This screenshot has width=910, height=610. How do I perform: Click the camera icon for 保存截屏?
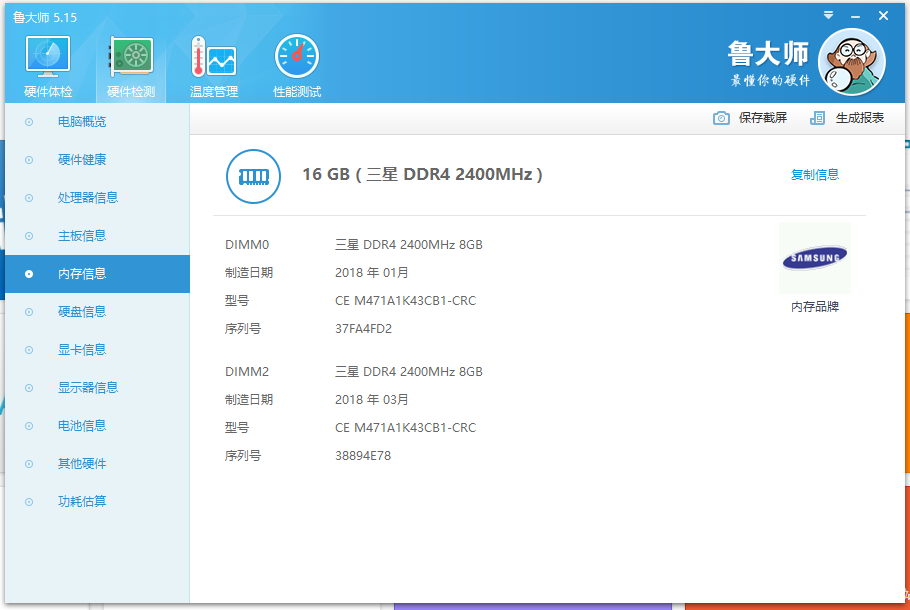click(x=721, y=118)
